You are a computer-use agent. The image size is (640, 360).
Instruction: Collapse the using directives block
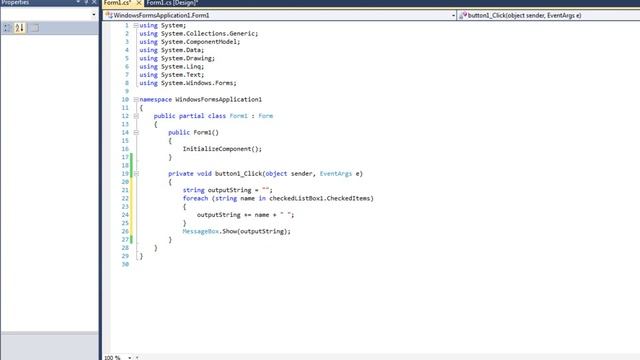(136, 25)
